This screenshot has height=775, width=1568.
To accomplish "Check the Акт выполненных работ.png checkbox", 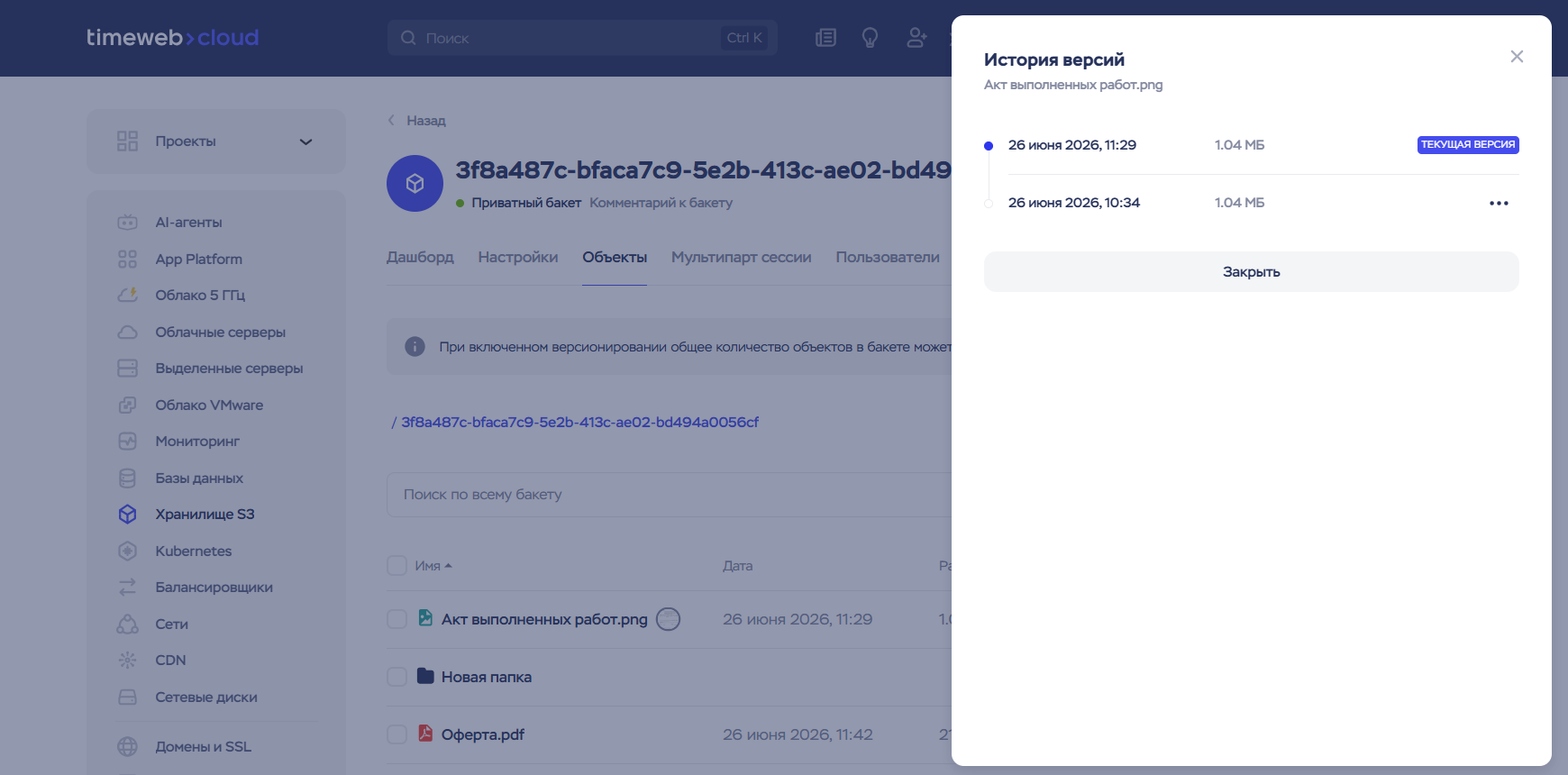I will coord(397,619).
